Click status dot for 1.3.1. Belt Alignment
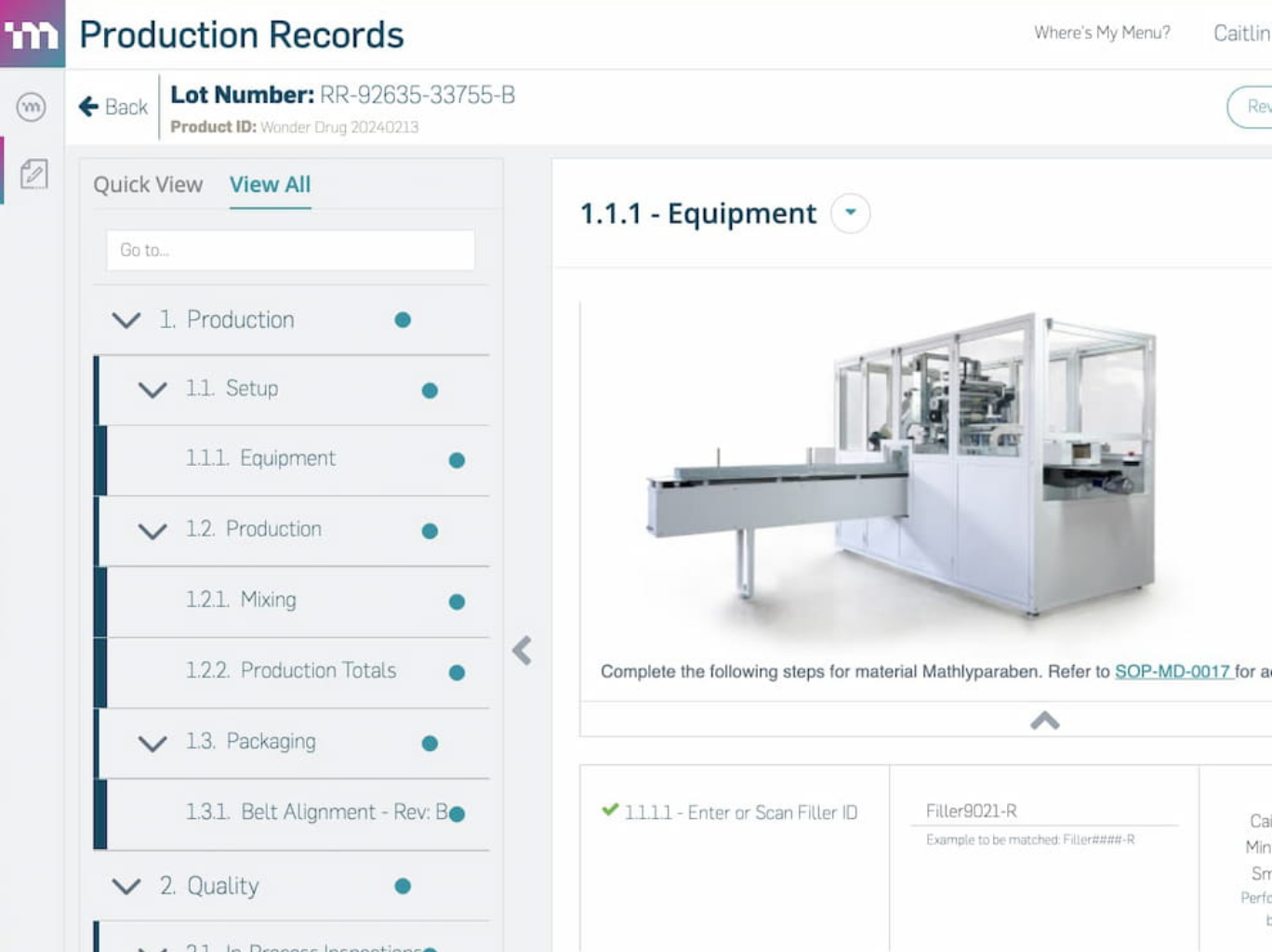The height and width of the screenshot is (952, 1272). tap(457, 813)
